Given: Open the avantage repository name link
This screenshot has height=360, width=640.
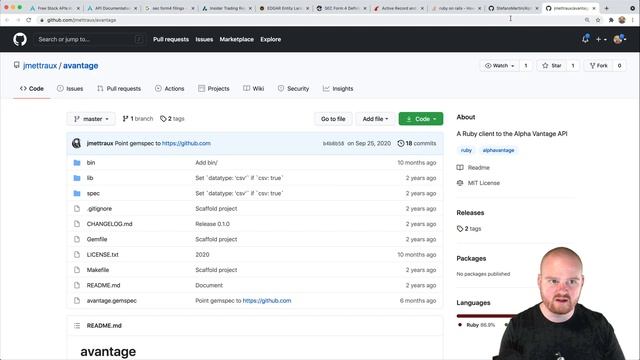Looking at the screenshot, I should point(80,66).
